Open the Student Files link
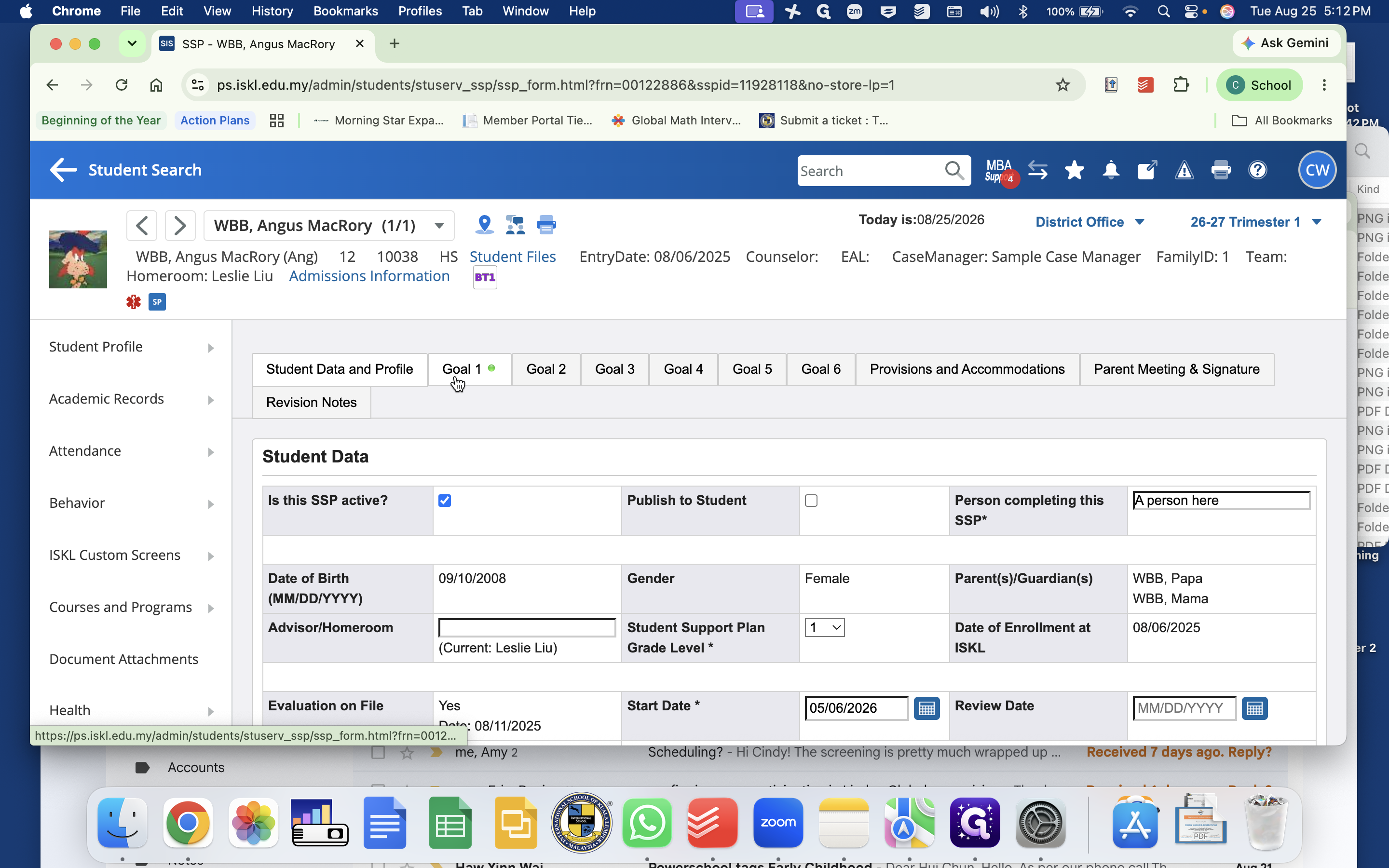The image size is (1389, 868). point(513,257)
